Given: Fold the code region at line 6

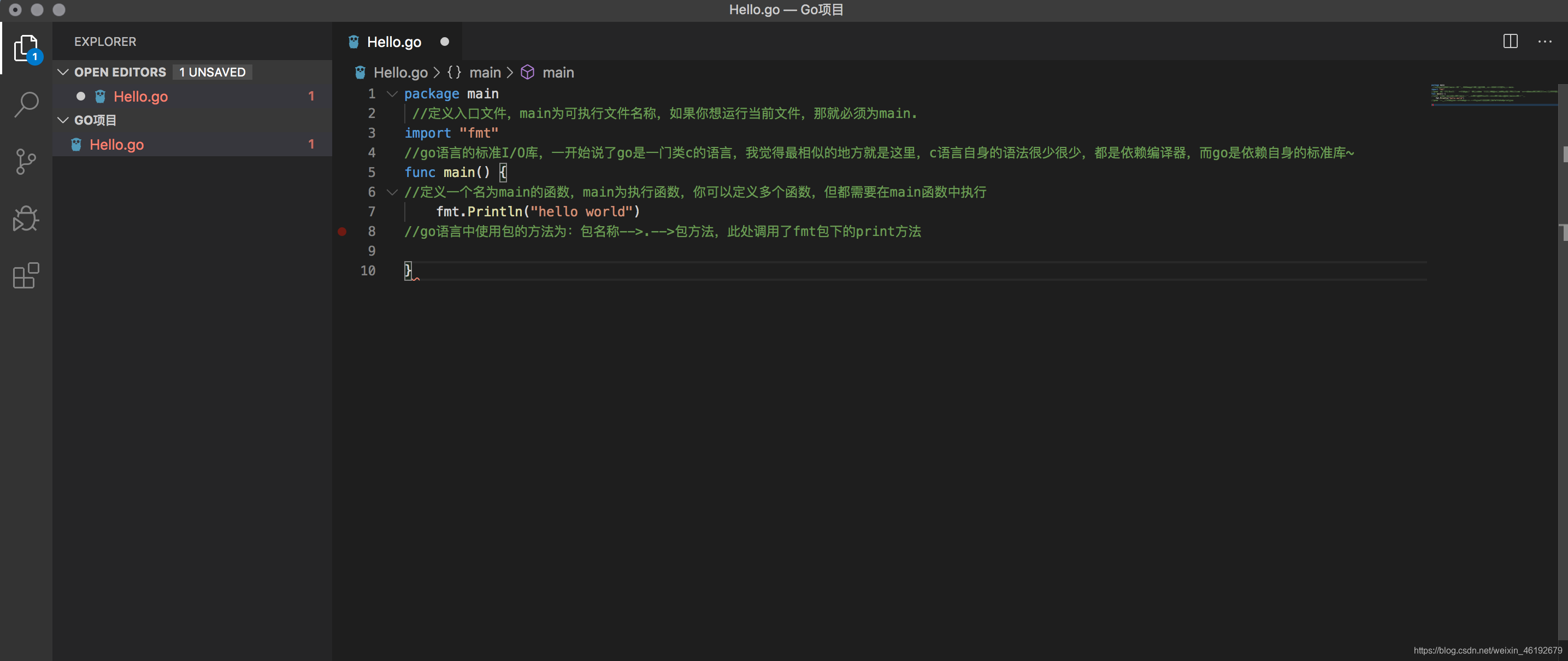Looking at the screenshot, I should pyautogui.click(x=393, y=192).
